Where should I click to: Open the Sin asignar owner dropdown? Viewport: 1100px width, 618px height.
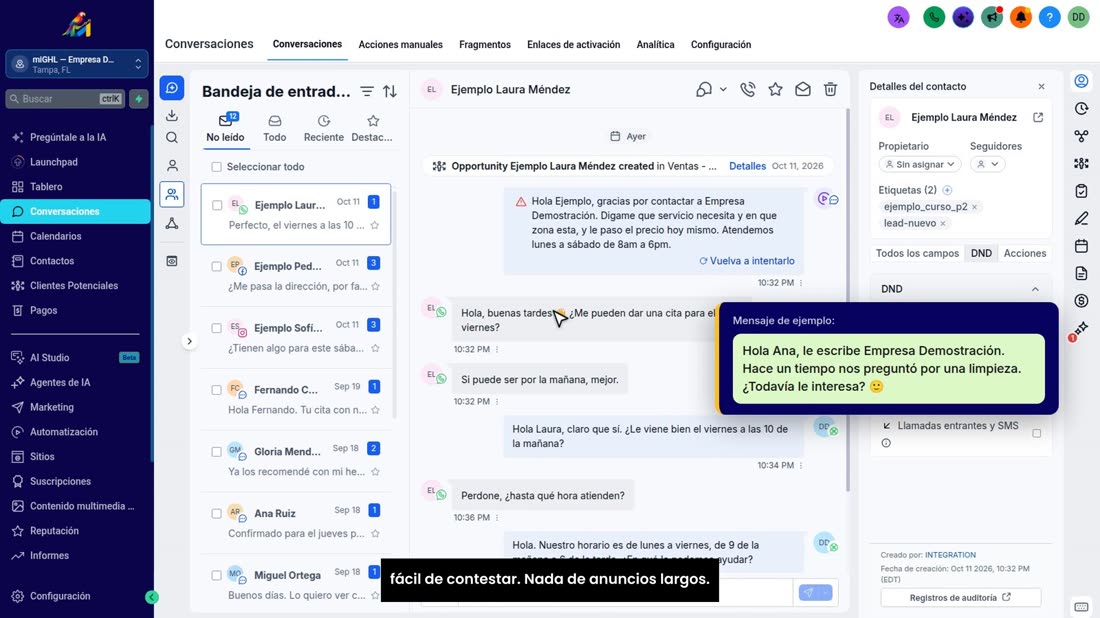point(919,164)
